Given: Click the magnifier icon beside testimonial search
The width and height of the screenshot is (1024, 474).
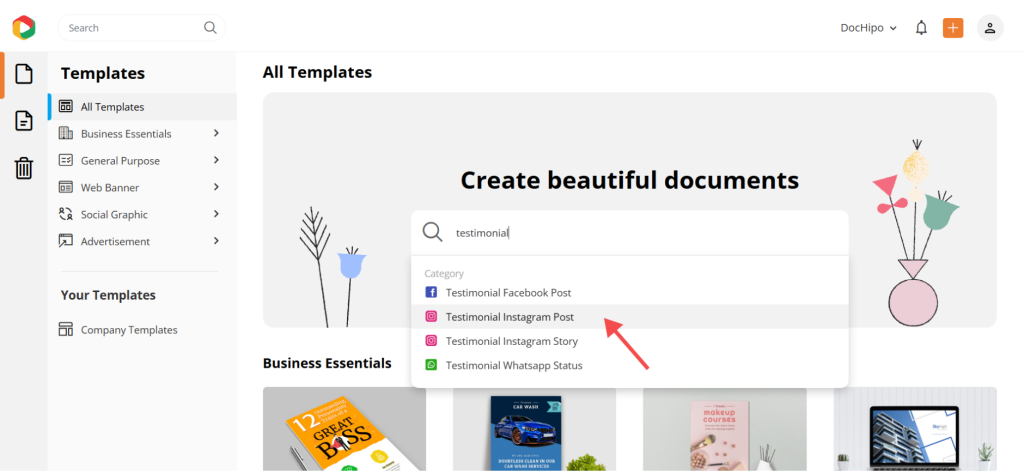Looking at the screenshot, I should click(x=432, y=232).
